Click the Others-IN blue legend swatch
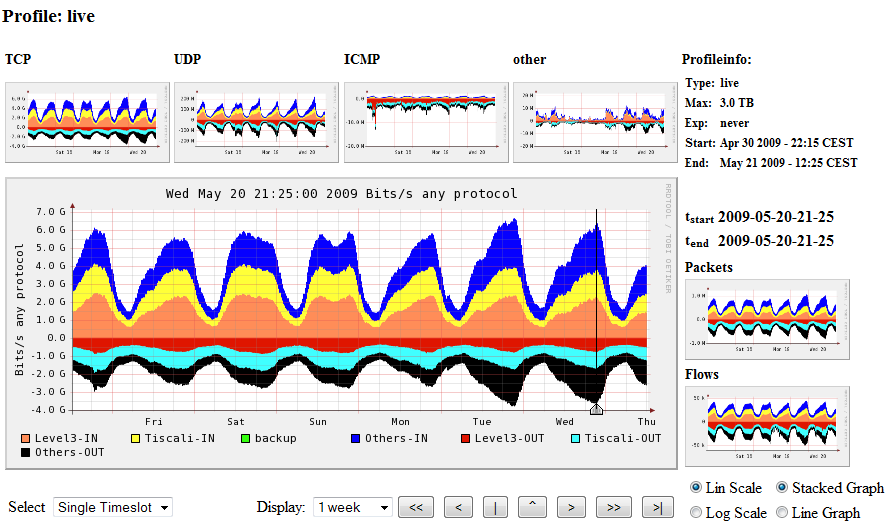Viewport: 892px width, 528px height. [x=356, y=438]
